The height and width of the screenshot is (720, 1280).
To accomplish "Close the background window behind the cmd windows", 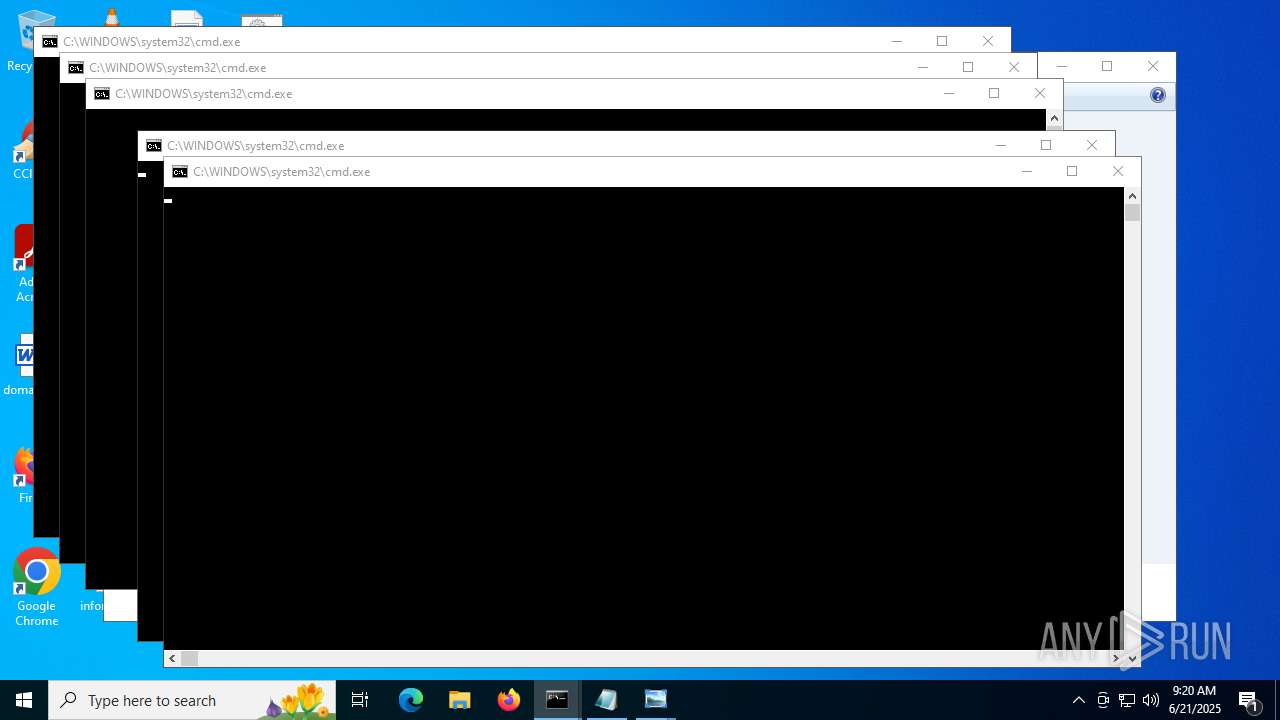I will [x=1153, y=67].
